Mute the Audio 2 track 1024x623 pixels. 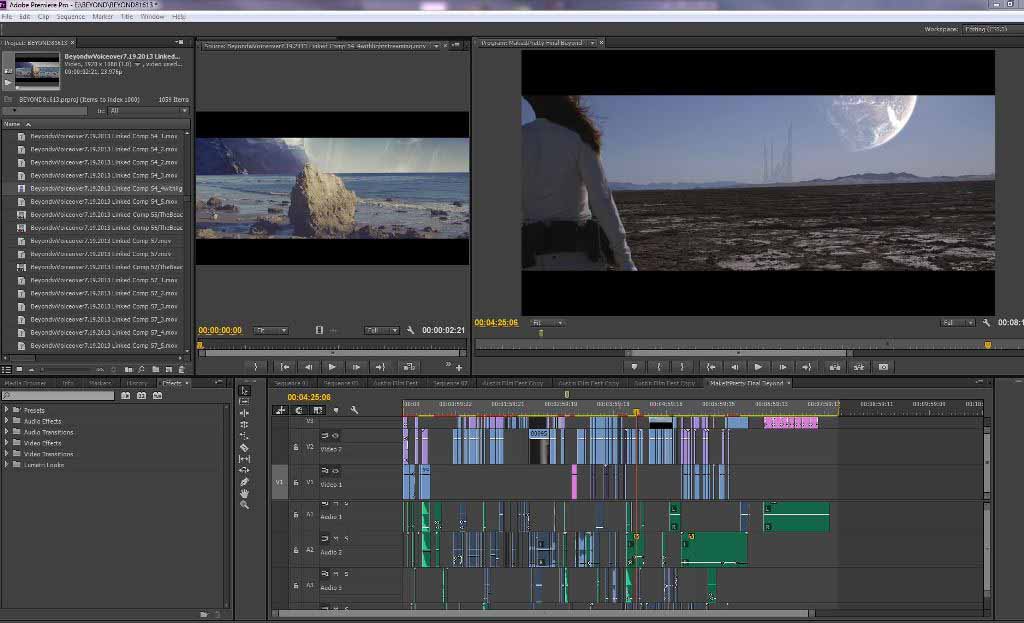tap(336, 539)
